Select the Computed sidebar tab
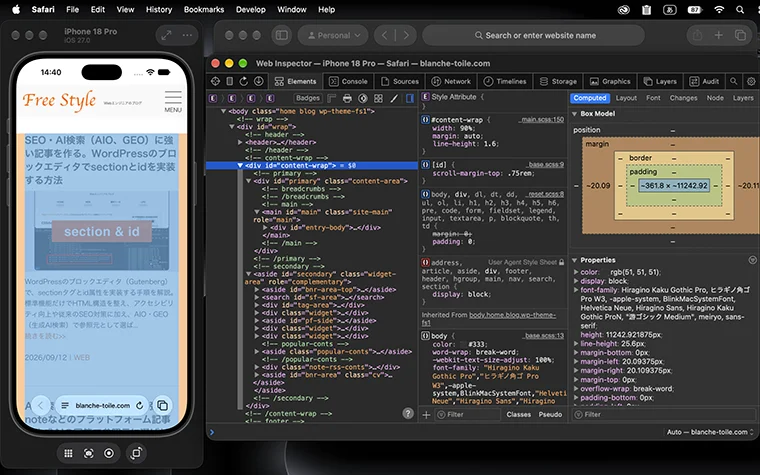Screen dimensions: 760x475 tap(589, 98)
